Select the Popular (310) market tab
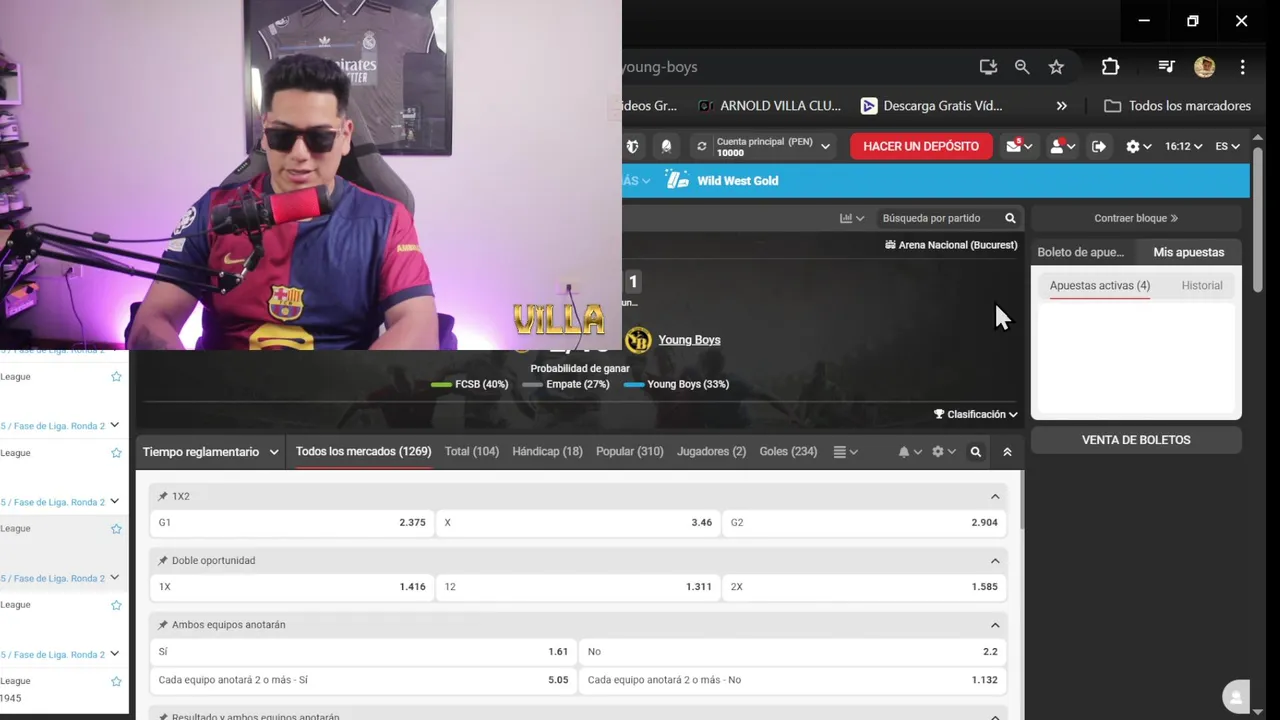The image size is (1280, 720). (630, 452)
